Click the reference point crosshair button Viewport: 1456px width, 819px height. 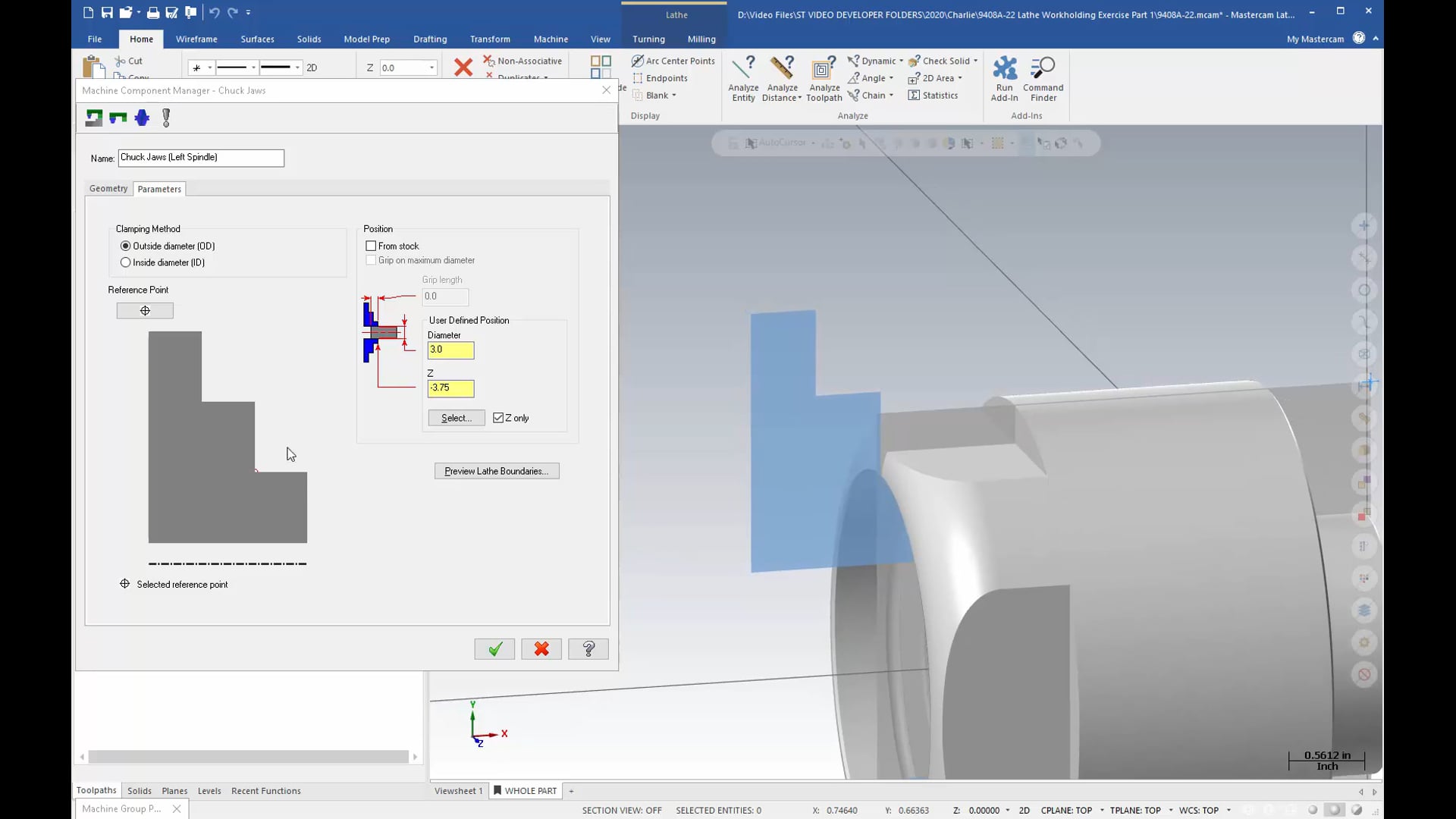pos(145,311)
